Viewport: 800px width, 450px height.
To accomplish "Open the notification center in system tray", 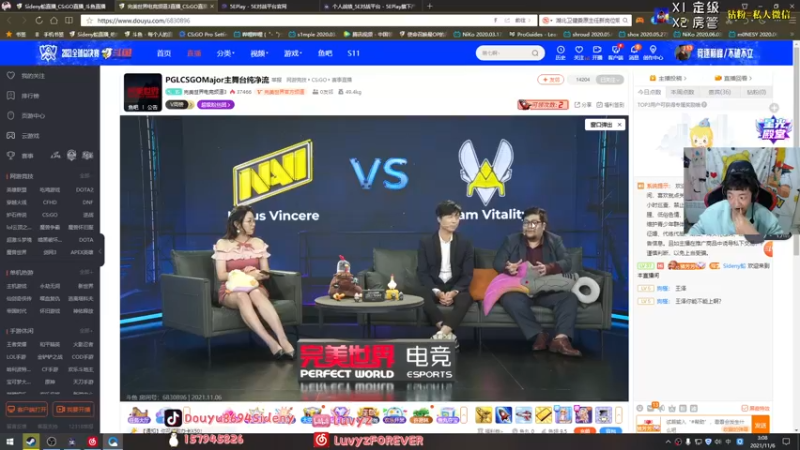I will tap(786, 441).
